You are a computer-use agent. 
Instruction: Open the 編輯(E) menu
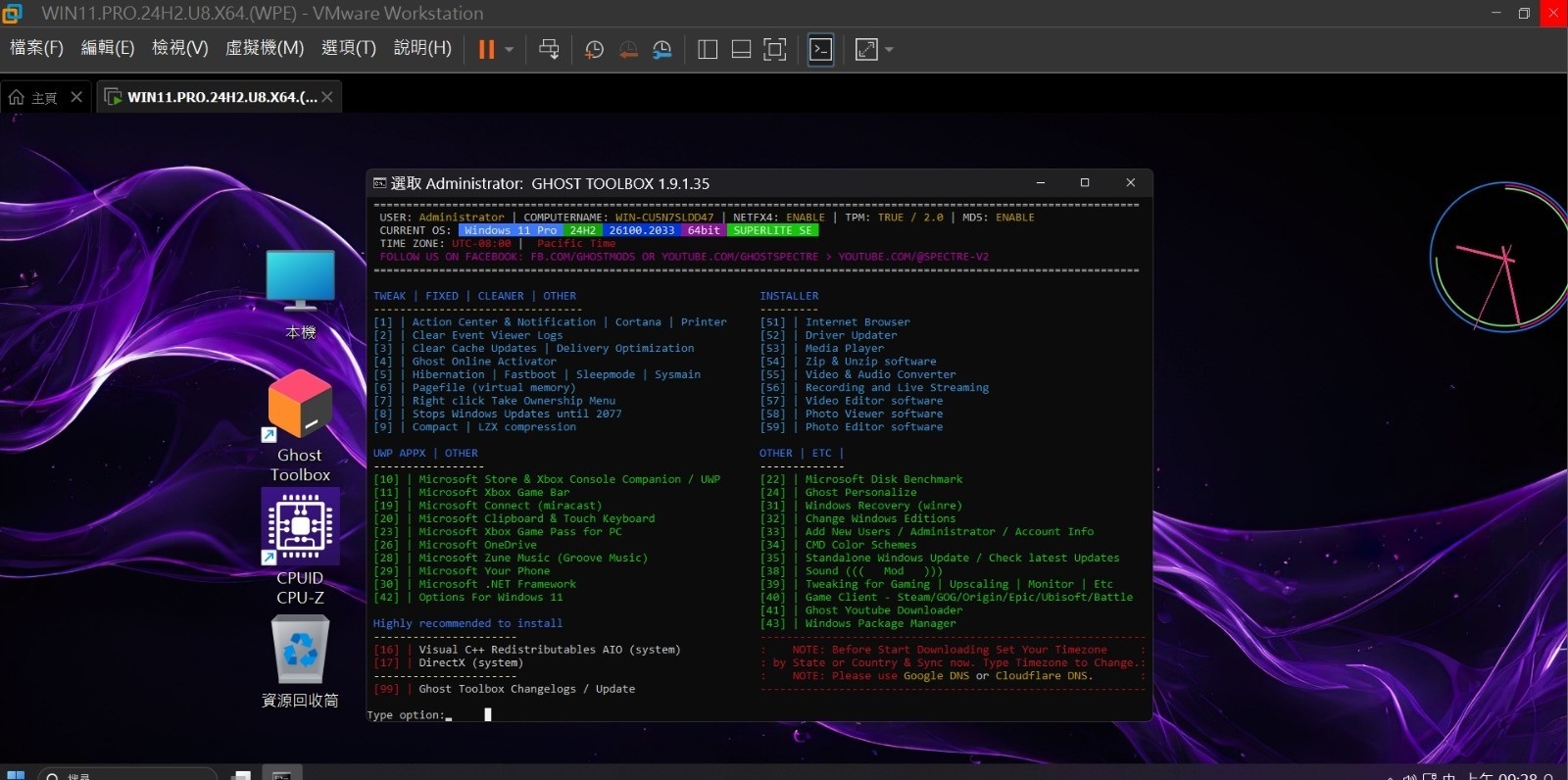(x=107, y=48)
